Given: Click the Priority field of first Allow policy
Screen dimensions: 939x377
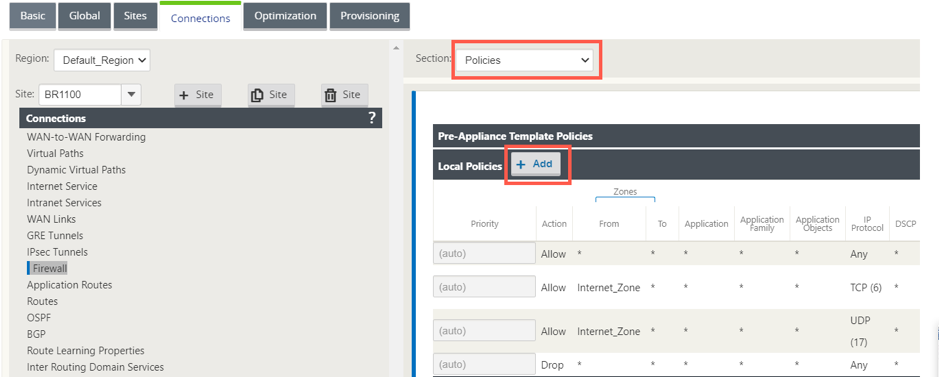Looking at the screenshot, I should click(x=484, y=254).
